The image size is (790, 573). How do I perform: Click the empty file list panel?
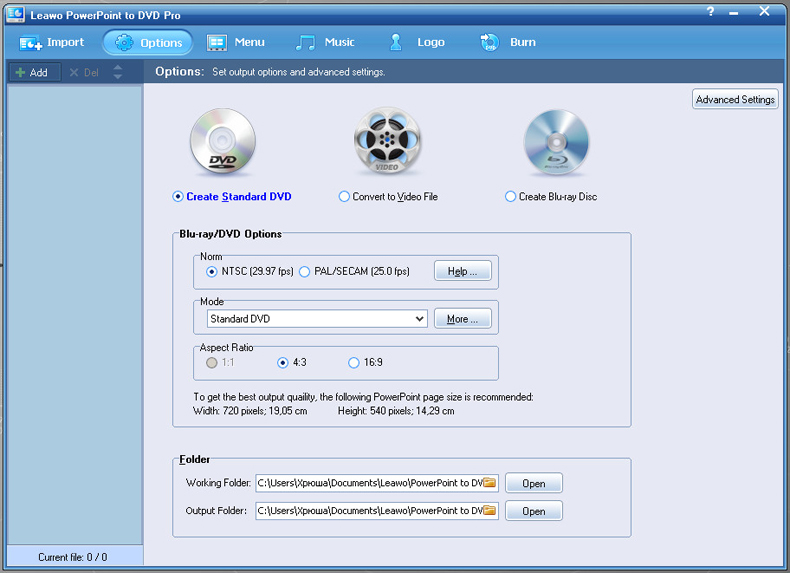(x=75, y=314)
